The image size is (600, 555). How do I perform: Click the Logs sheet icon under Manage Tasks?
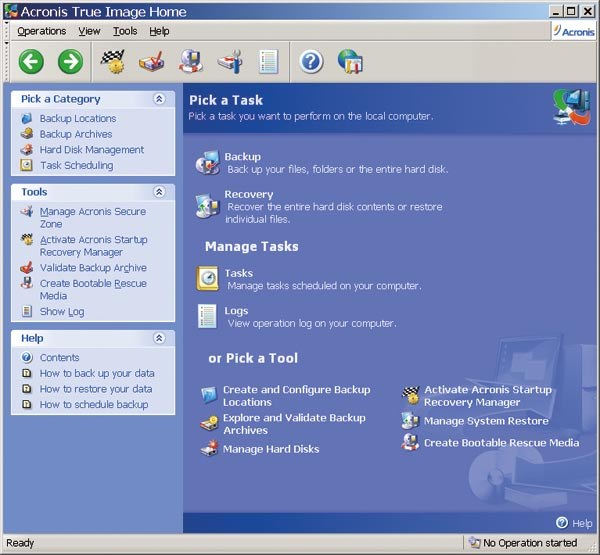[x=207, y=316]
